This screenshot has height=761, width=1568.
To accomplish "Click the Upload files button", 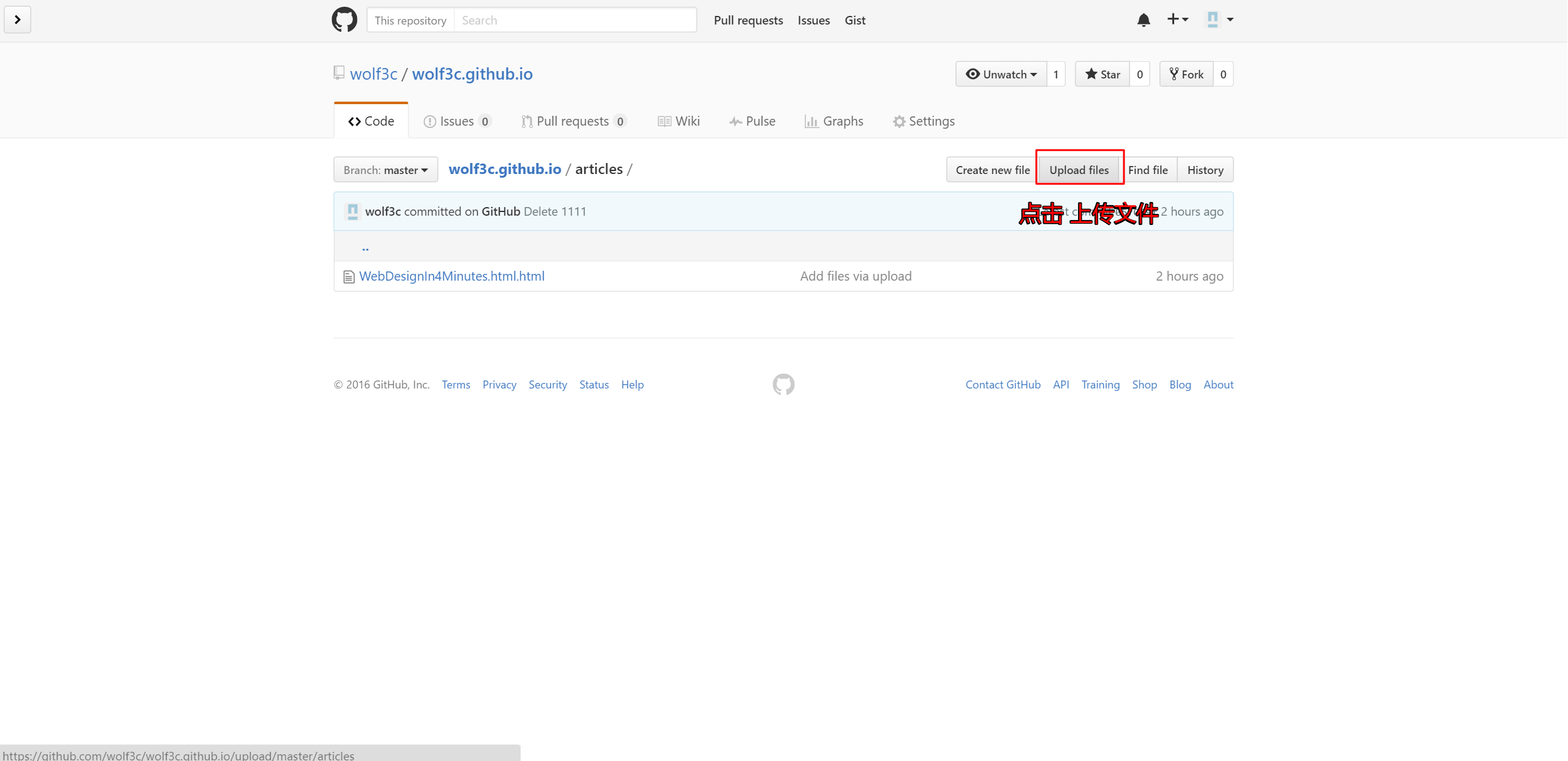I will point(1079,170).
